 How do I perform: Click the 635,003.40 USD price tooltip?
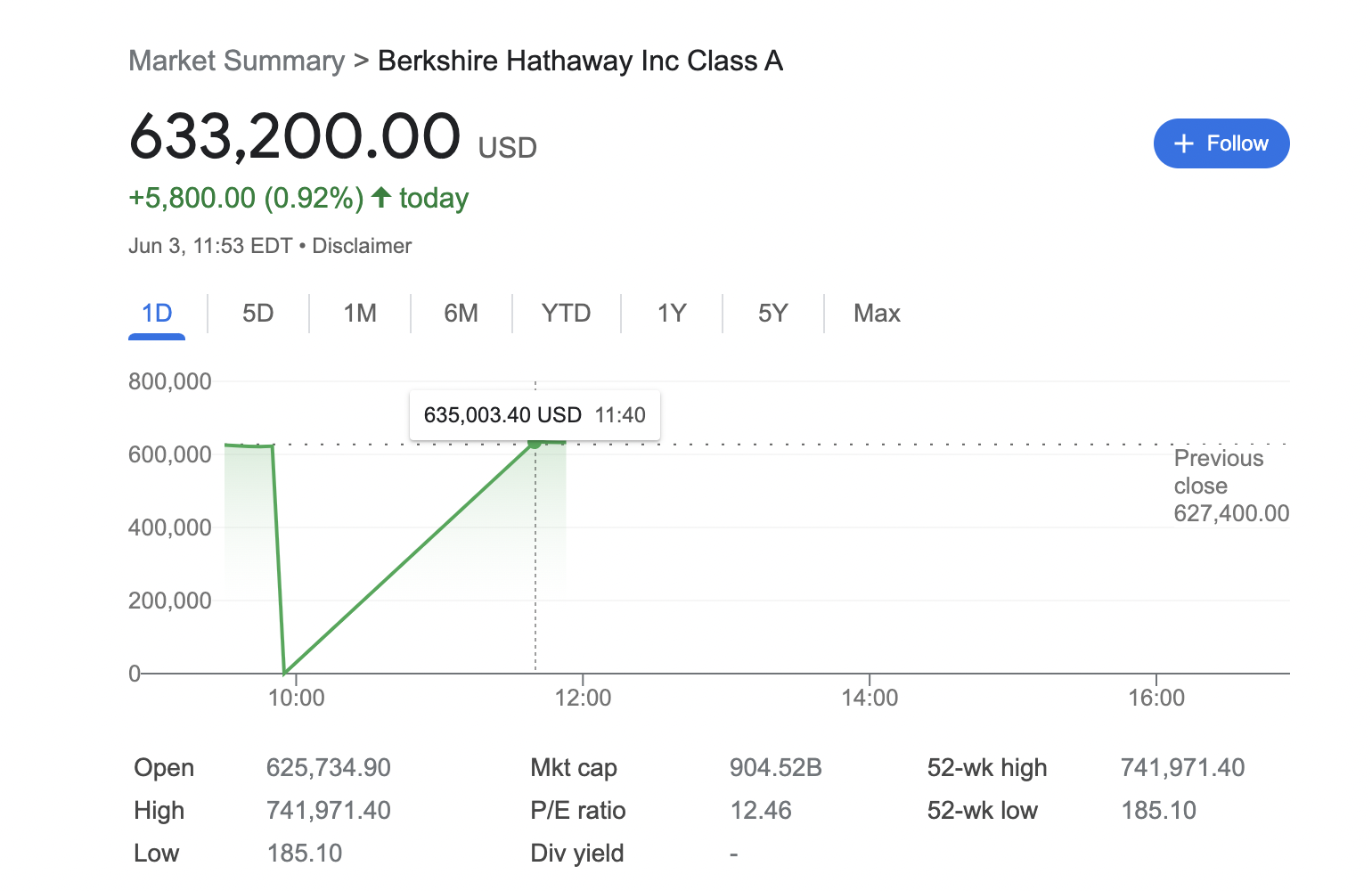coord(535,415)
